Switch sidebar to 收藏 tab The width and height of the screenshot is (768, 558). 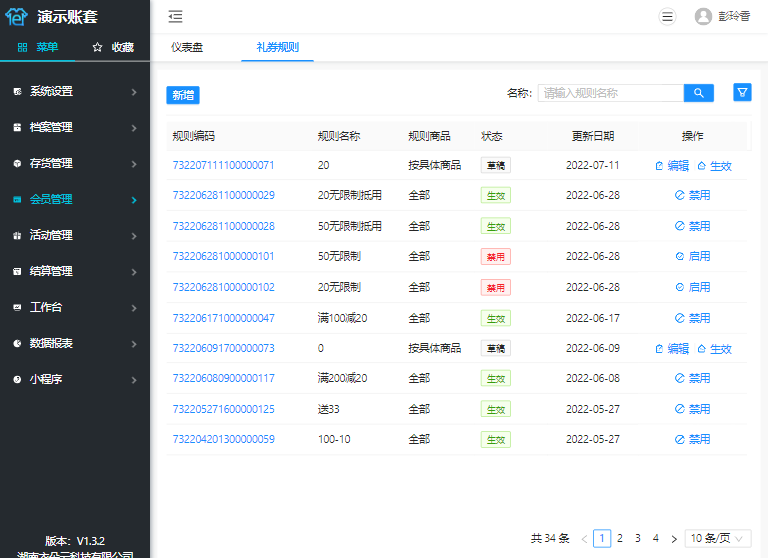coord(113,47)
